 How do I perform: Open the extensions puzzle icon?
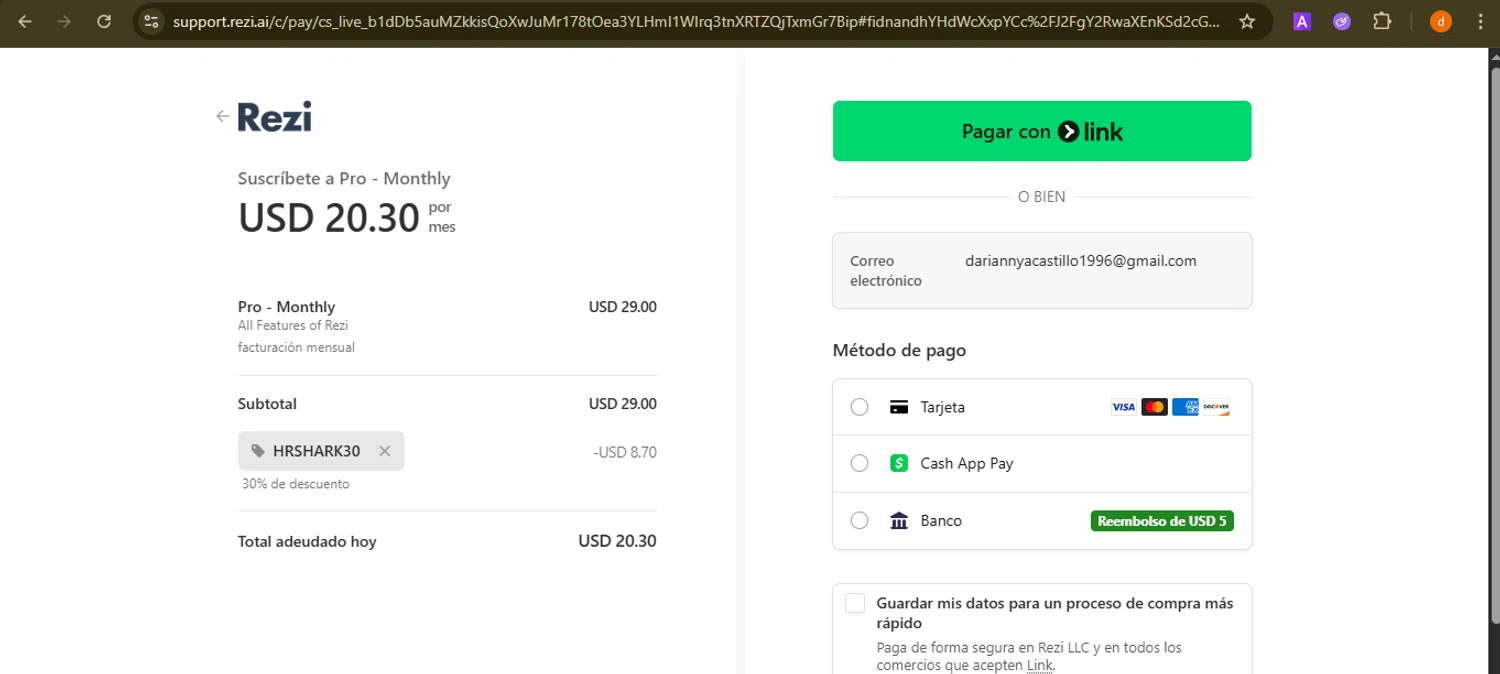[1382, 21]
